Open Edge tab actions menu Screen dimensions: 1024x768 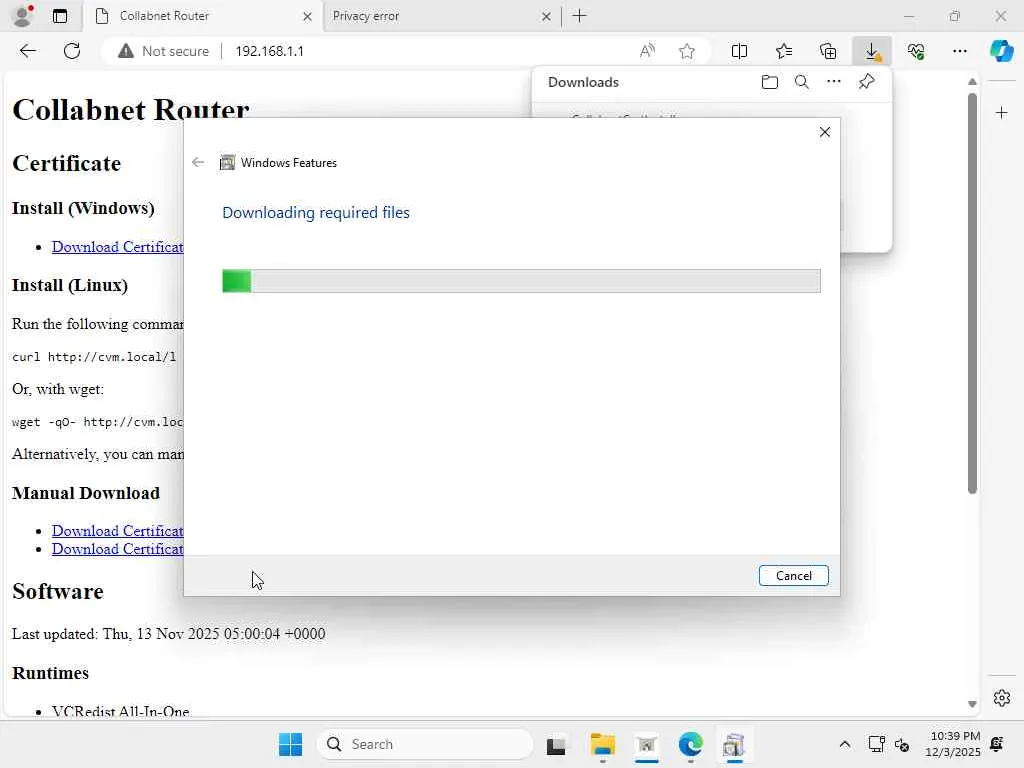pos(60,16)
